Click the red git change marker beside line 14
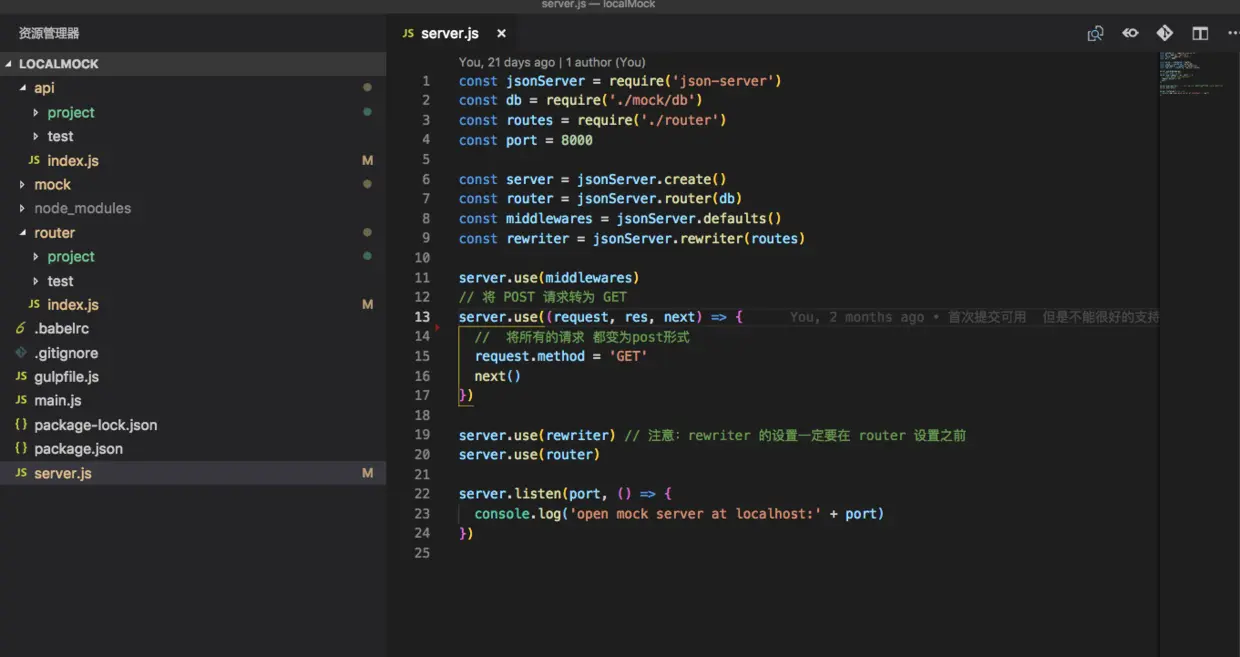This screenshot has width=1240, height=657. coord(438,328)
